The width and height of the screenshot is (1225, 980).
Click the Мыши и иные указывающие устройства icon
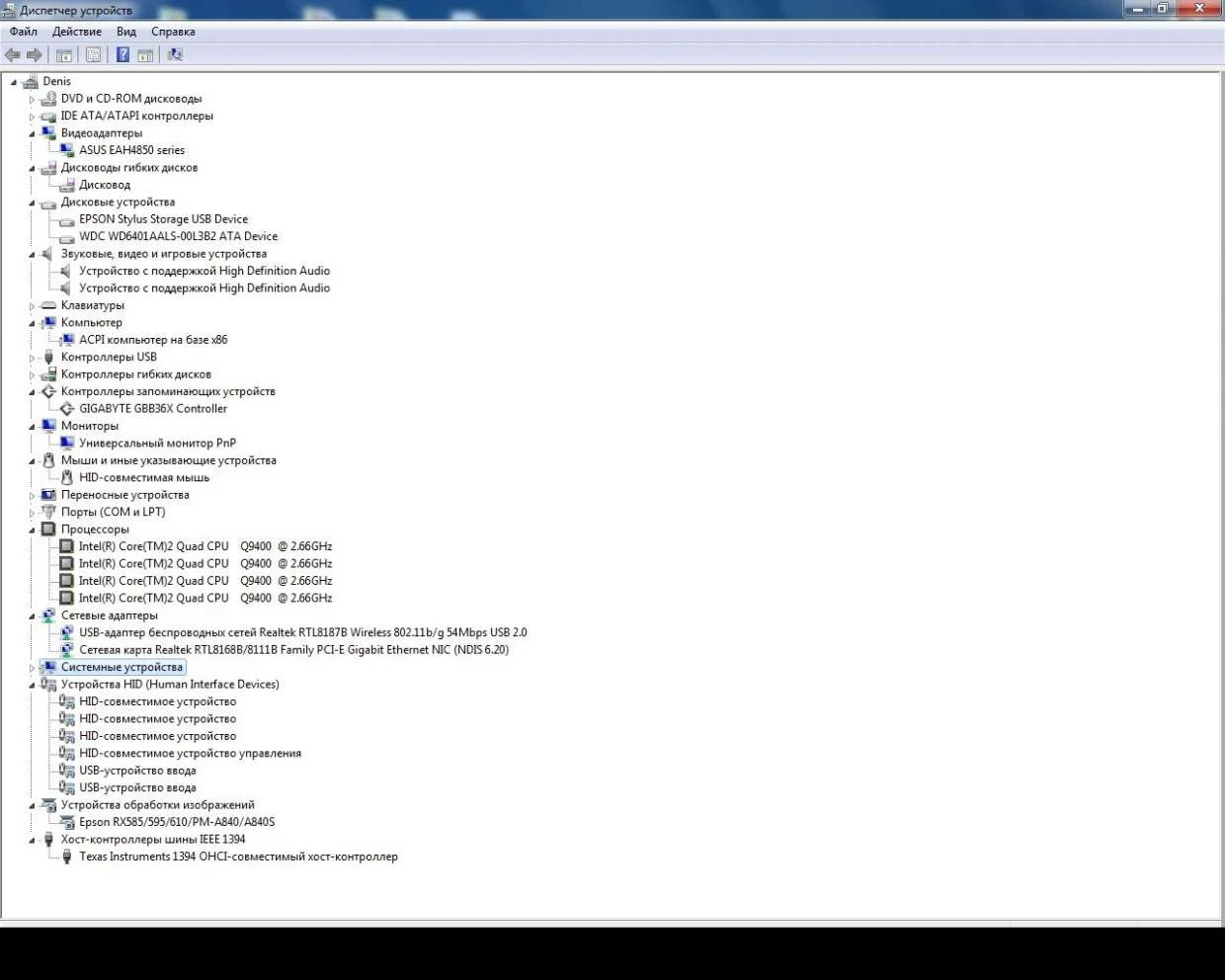click(48, 460)
